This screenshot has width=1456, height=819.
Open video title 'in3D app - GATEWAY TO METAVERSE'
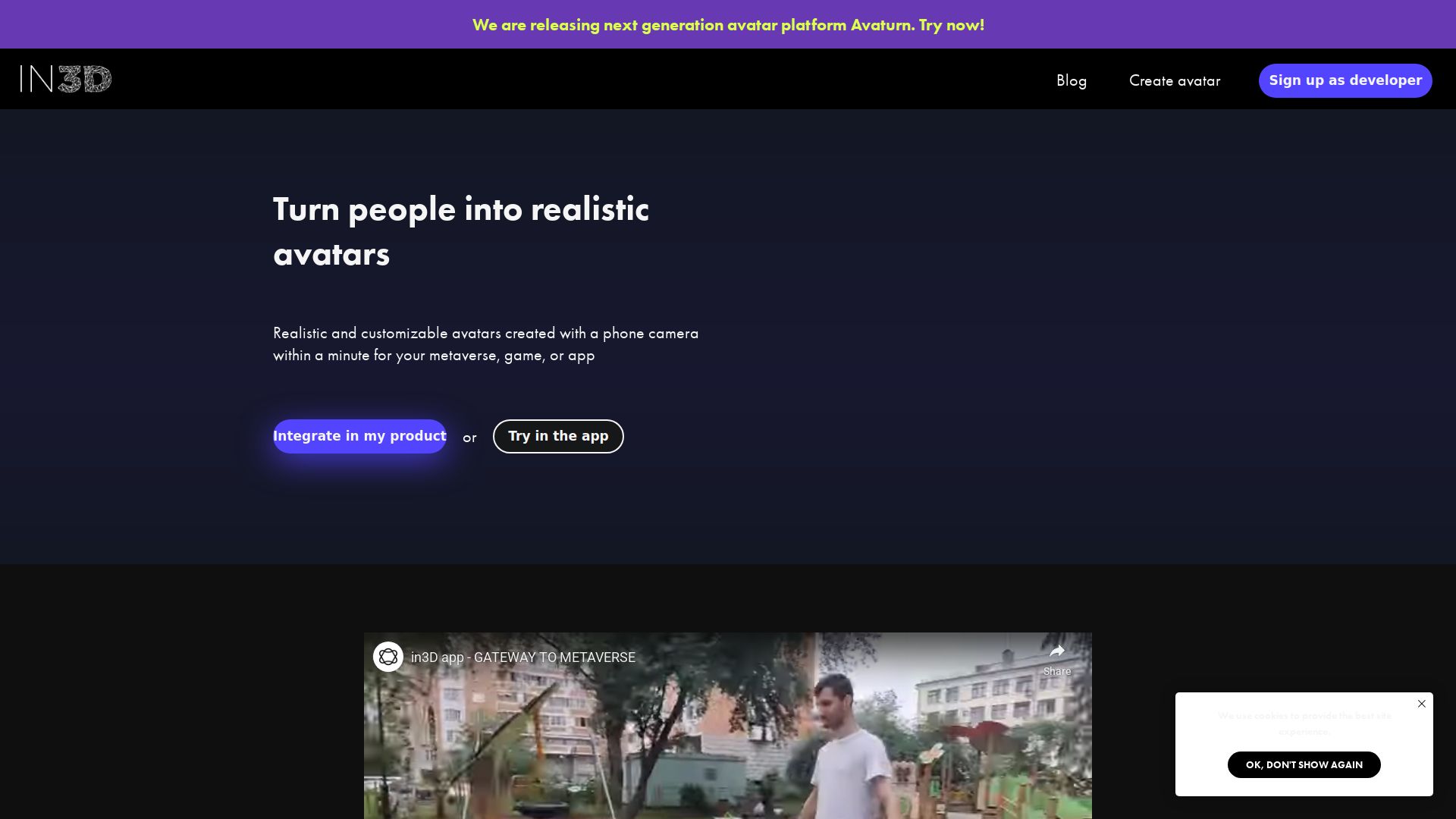tap(523, 657)
